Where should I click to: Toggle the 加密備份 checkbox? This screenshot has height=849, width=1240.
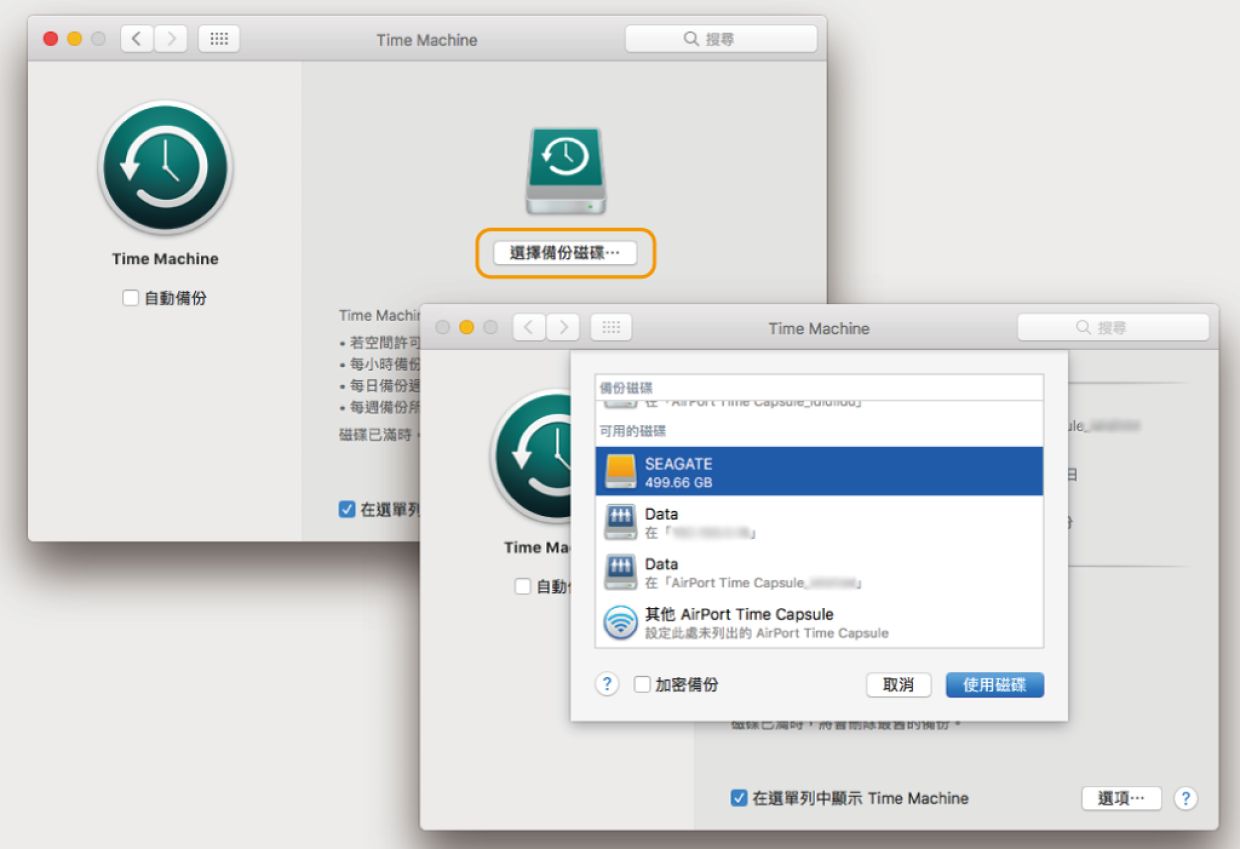coord(642,685)
